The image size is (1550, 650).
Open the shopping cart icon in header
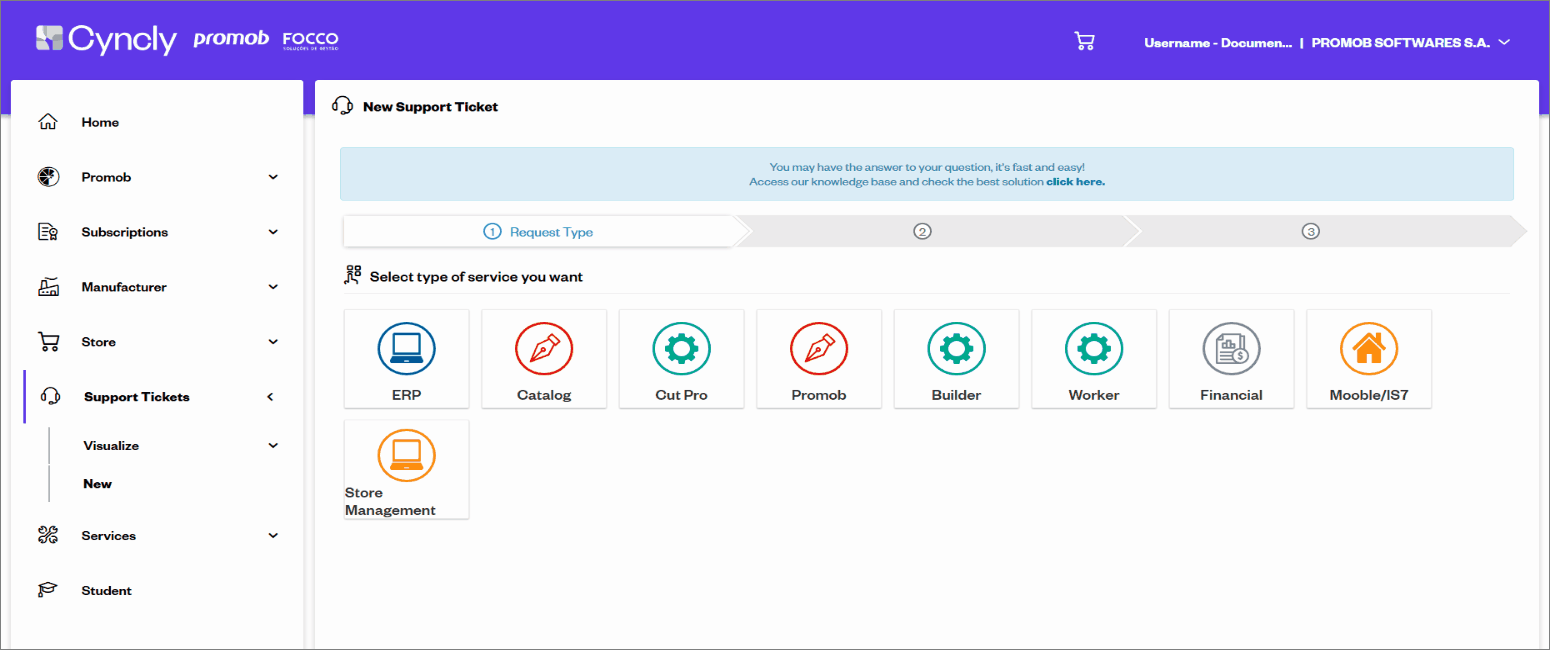tap(1084, 41)
